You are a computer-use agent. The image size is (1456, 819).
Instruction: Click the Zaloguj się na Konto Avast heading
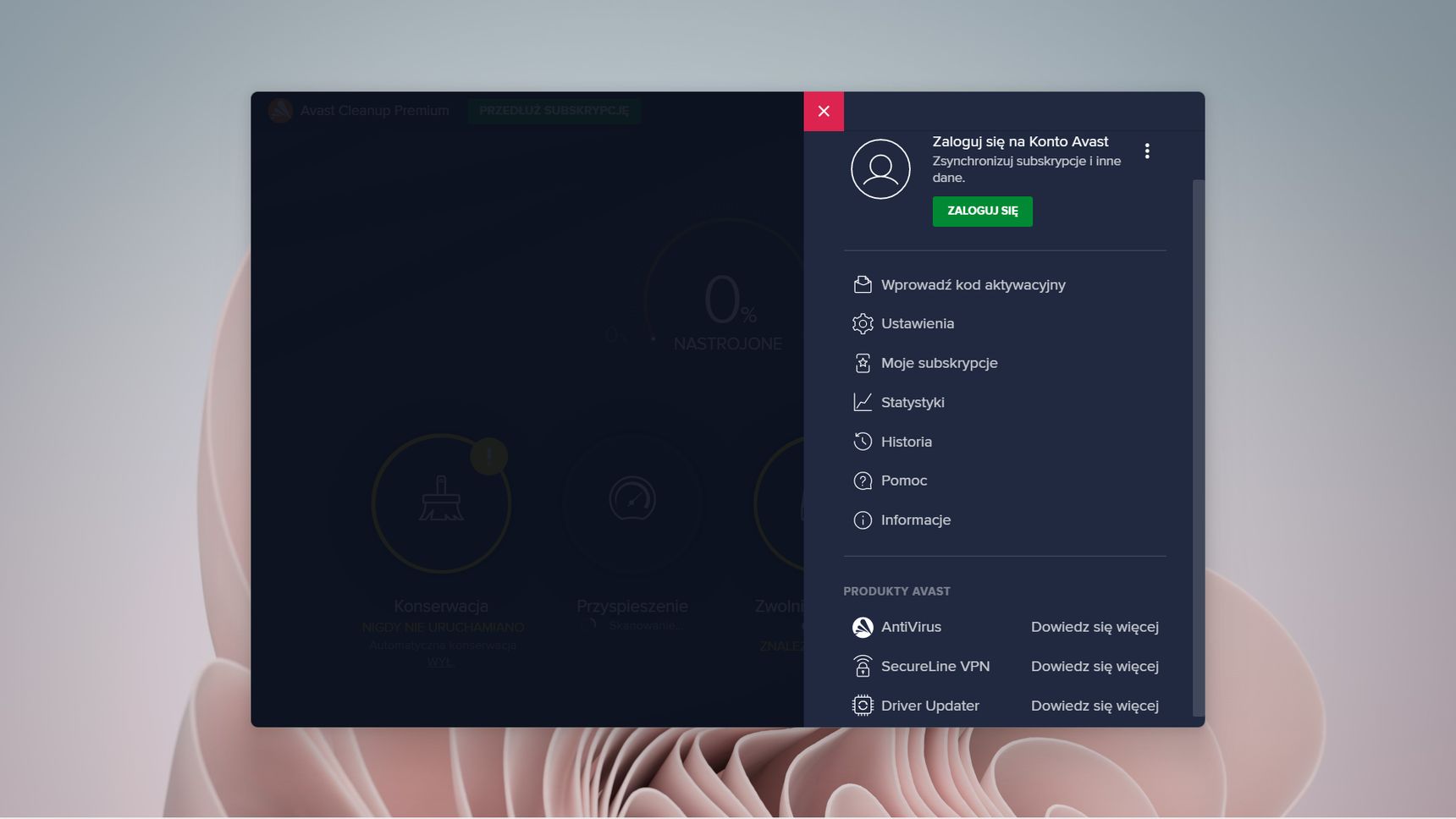pyautogui.click(x=1020, y=141)
